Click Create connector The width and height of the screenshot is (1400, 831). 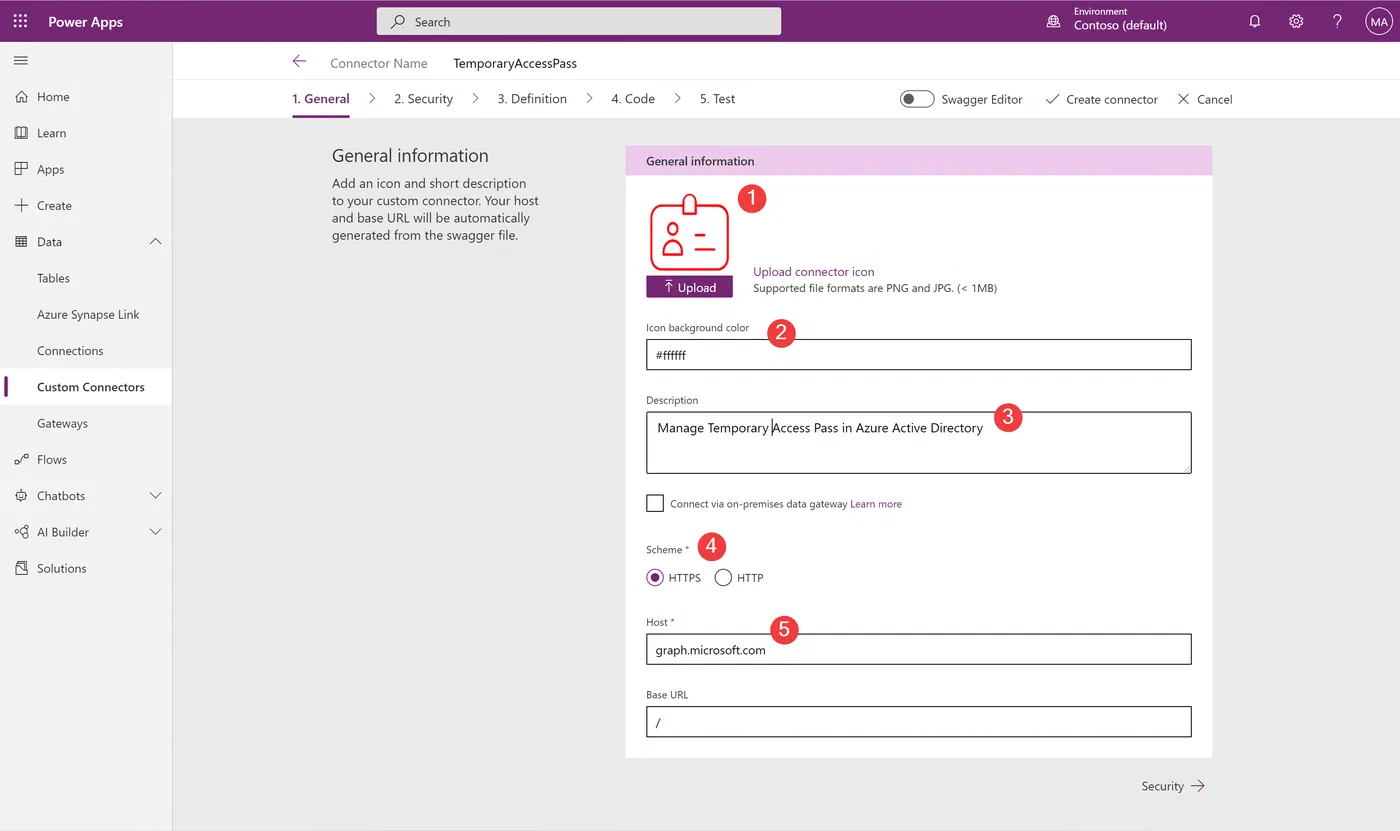pyautogui.click(x=1101, y=99)
